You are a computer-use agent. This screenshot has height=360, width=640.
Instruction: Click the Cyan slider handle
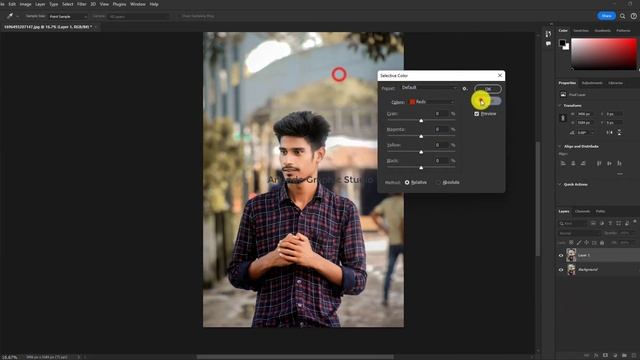(421, 120)
